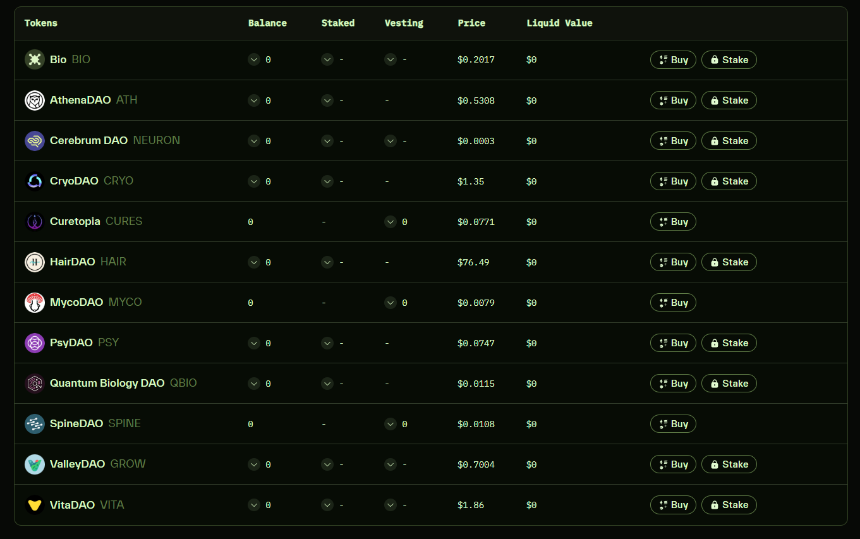Click the CryoDAO token logo
The width and height of the screenshot is (860, 539).
click(34, 181)
